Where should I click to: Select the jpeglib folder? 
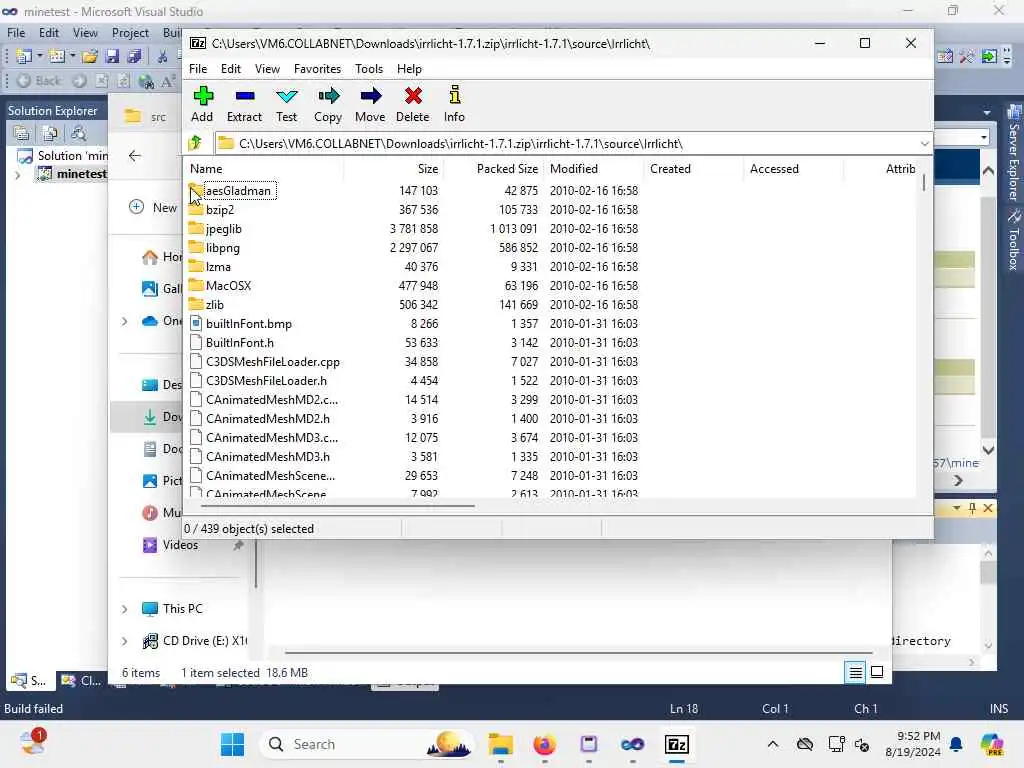click(x=223, y=229)
